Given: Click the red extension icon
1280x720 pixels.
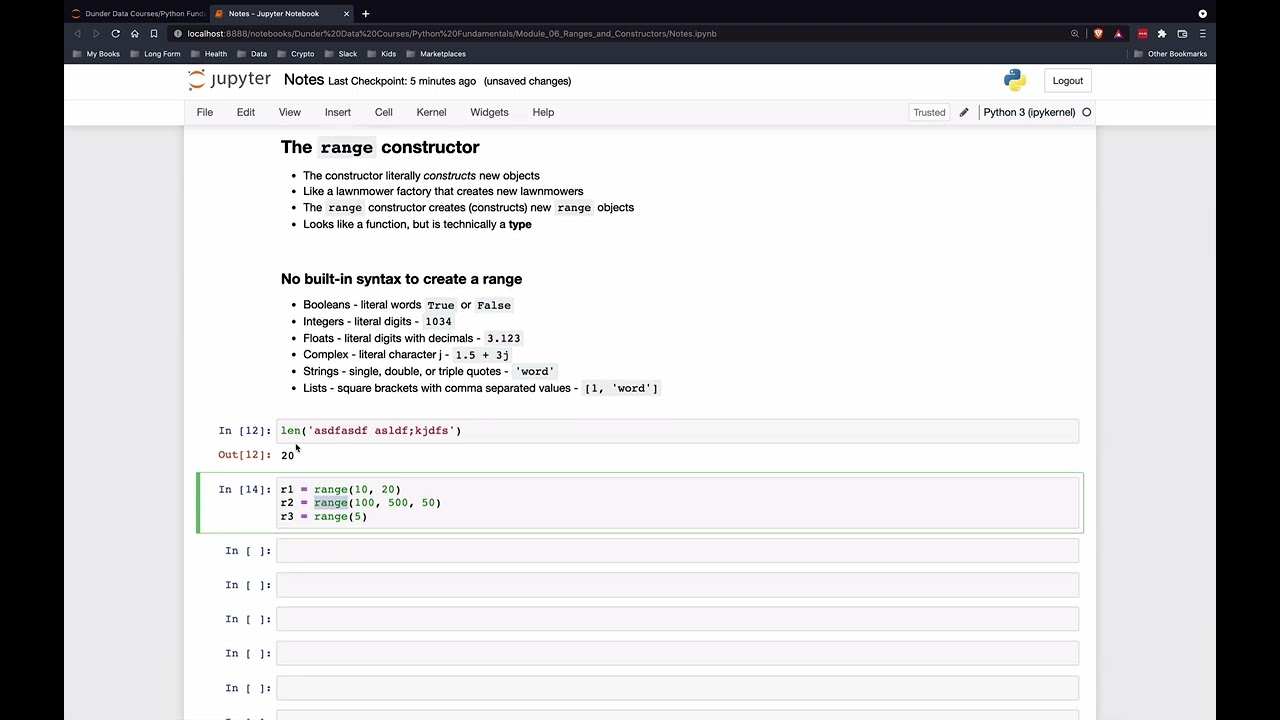Looking at the screenshot, I should coord(1142,33).
